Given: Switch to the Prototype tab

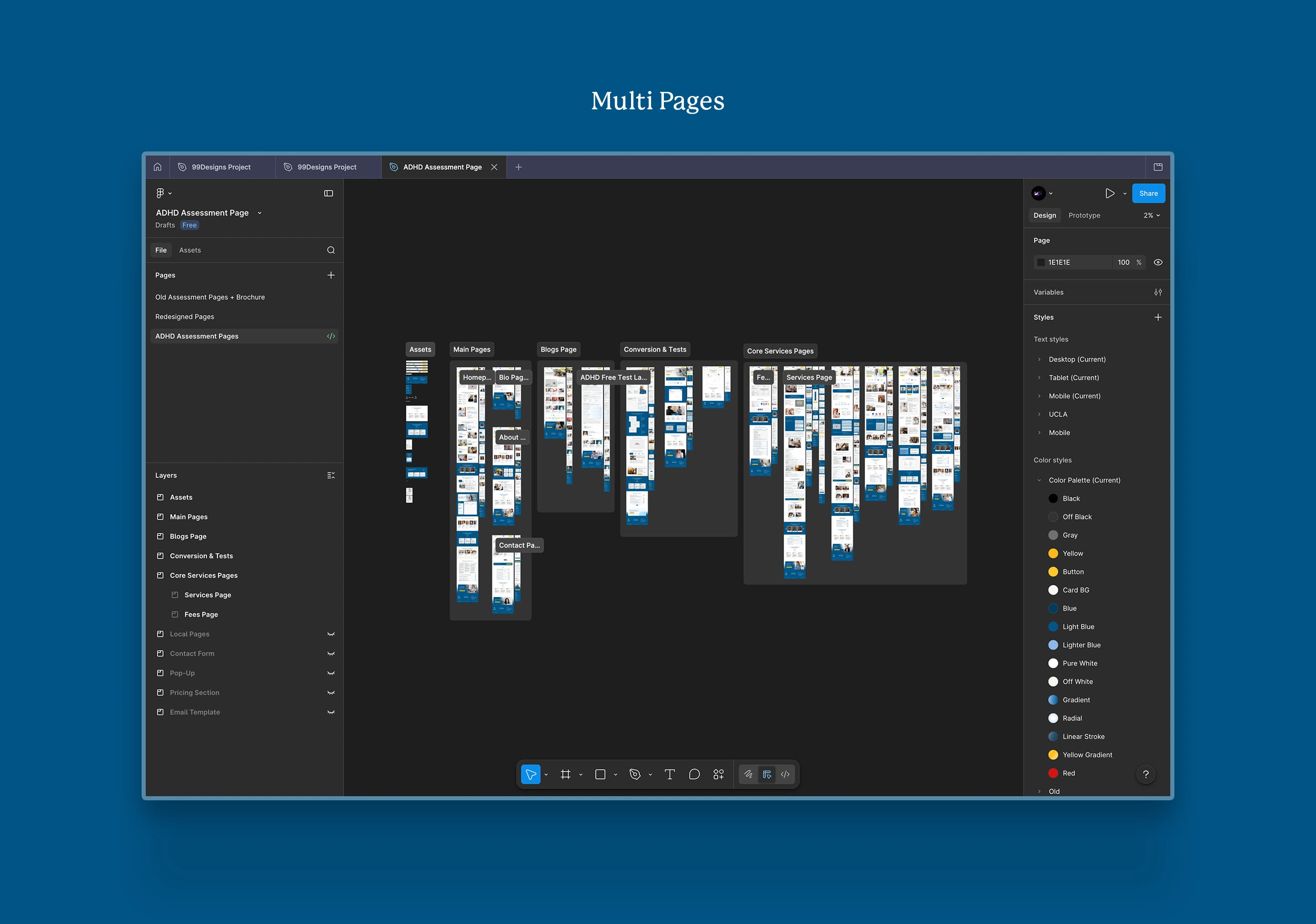Looking at the screenshot, I should [x=1084, y=215].
